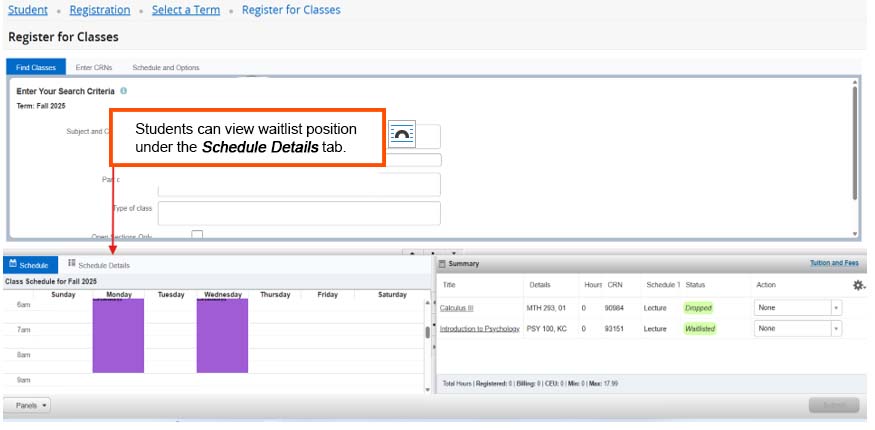875x430 pixels.
Task: Select the Find Classes tab
Action: 36,67
